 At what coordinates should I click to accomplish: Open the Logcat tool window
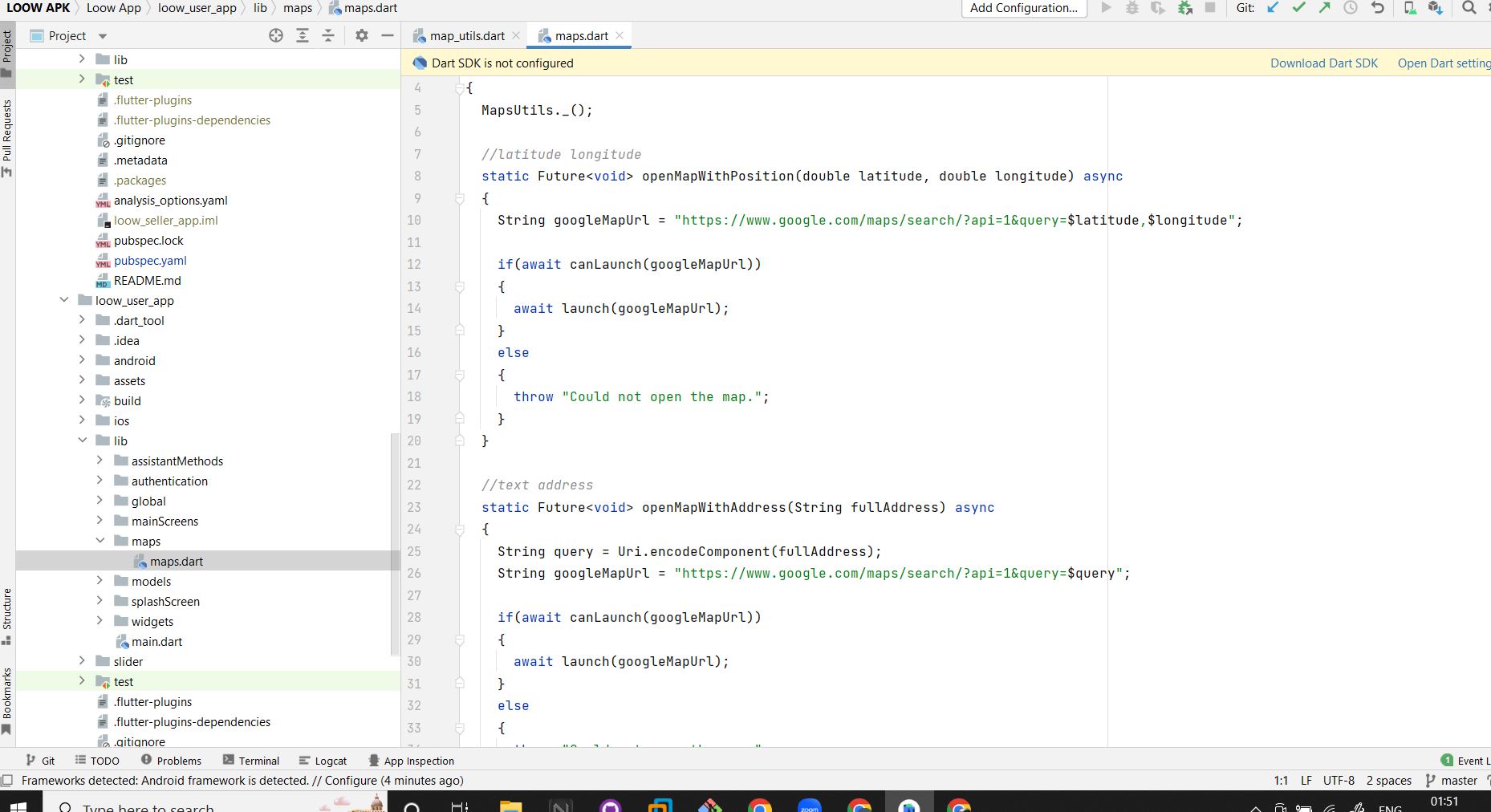coord(323,761)
